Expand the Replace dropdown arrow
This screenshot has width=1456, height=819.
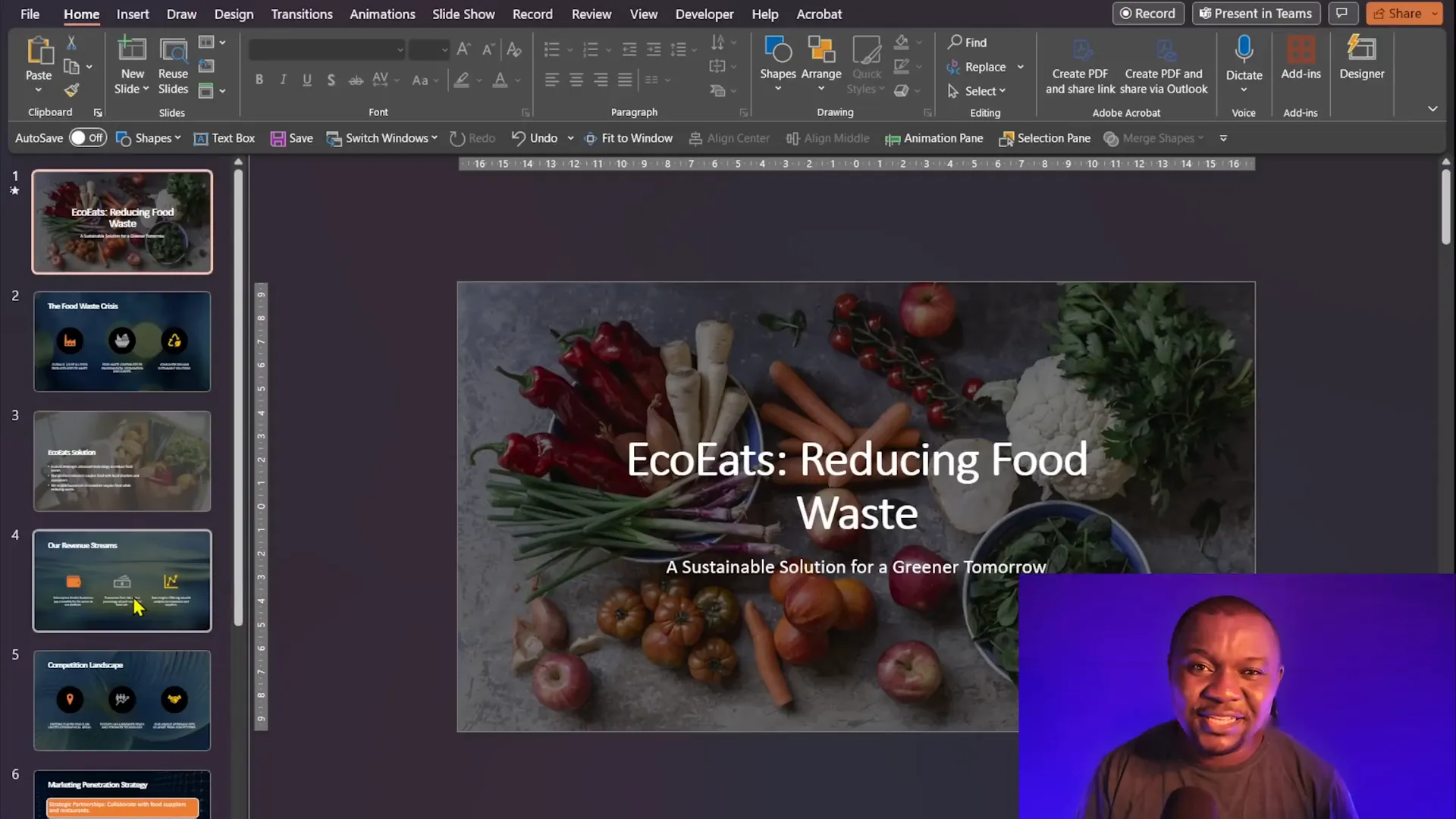tap(1021, 67)
